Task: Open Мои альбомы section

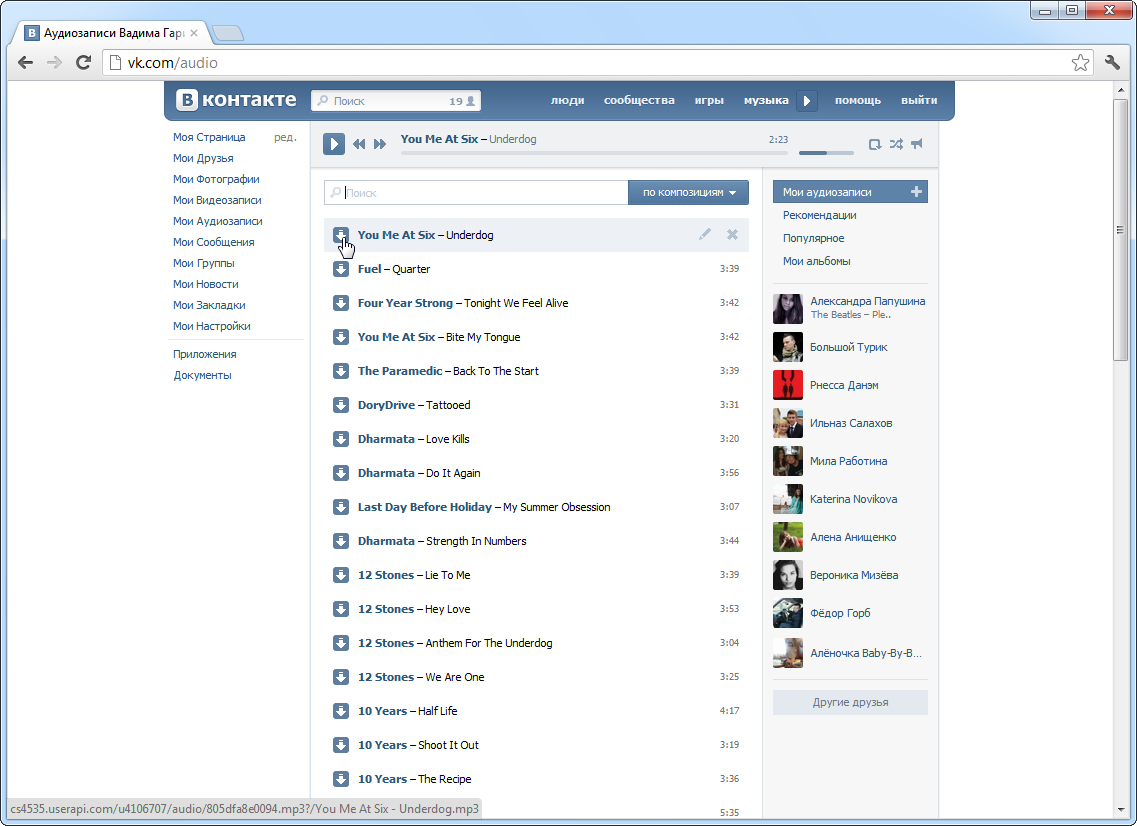Action: (x=816, y=261)
